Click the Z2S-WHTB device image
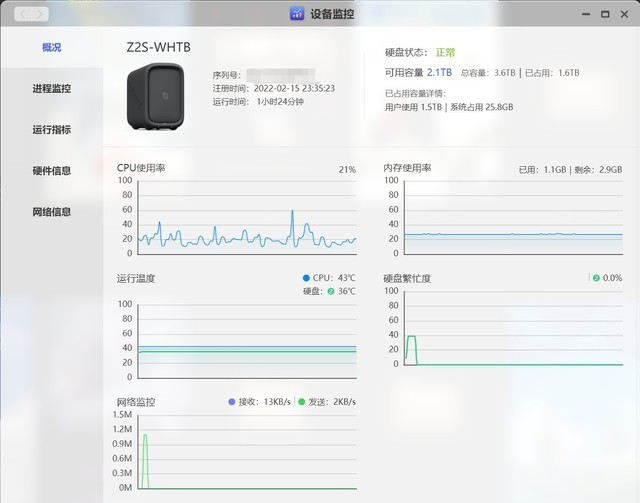Screen dimensions: 640x503 (x=156, y=96)
